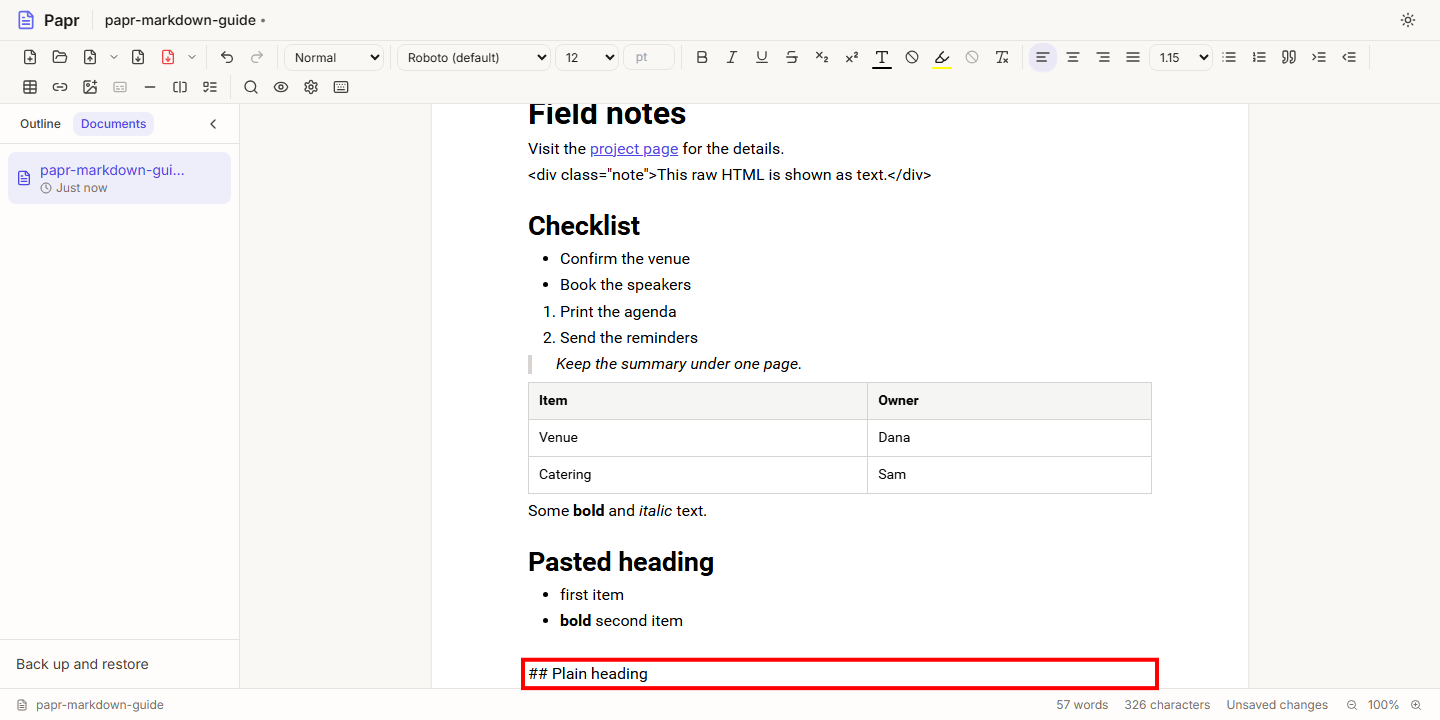
Task: Insert a table from the toolbar
Action: pyautogui.click(x=30, y=87)
